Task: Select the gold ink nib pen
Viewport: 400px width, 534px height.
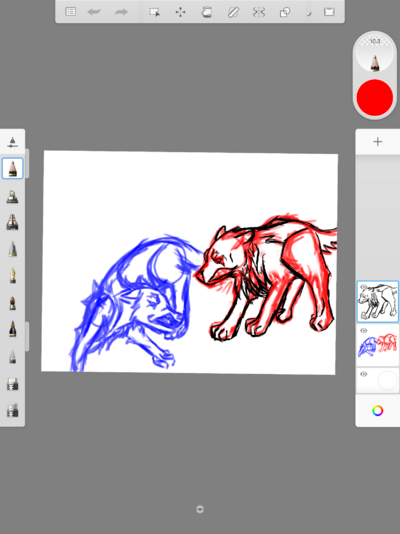Action: (x=13, y=276)
